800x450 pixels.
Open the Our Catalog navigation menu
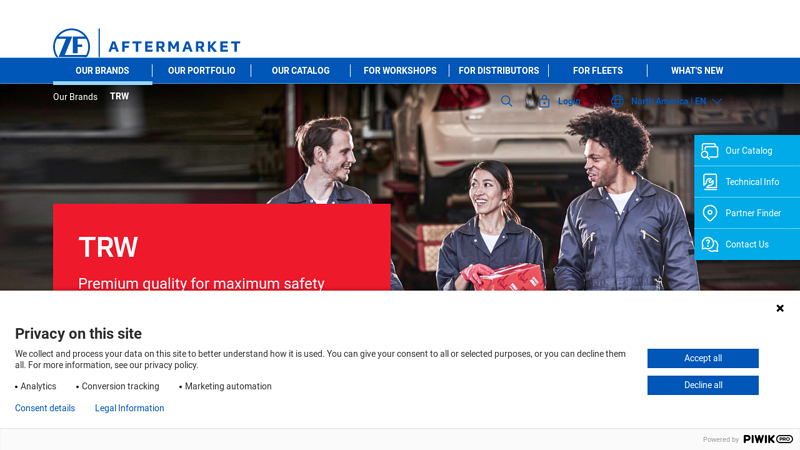click(x=300, y=71)
